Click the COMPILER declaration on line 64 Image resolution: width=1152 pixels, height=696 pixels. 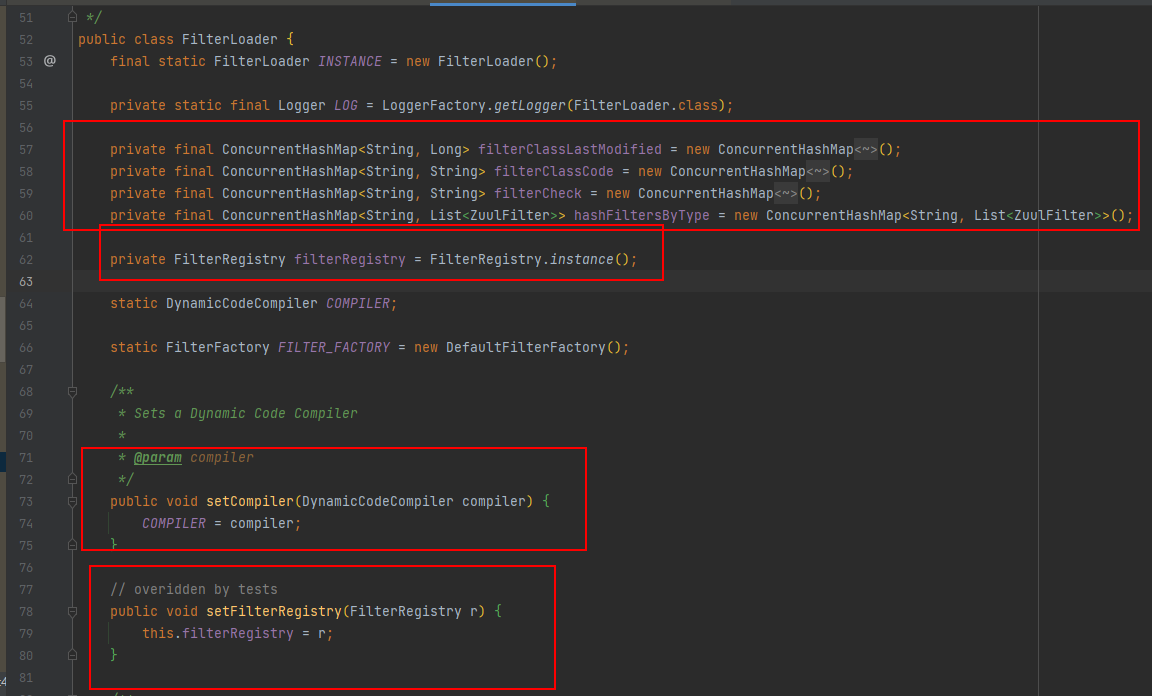358,304
